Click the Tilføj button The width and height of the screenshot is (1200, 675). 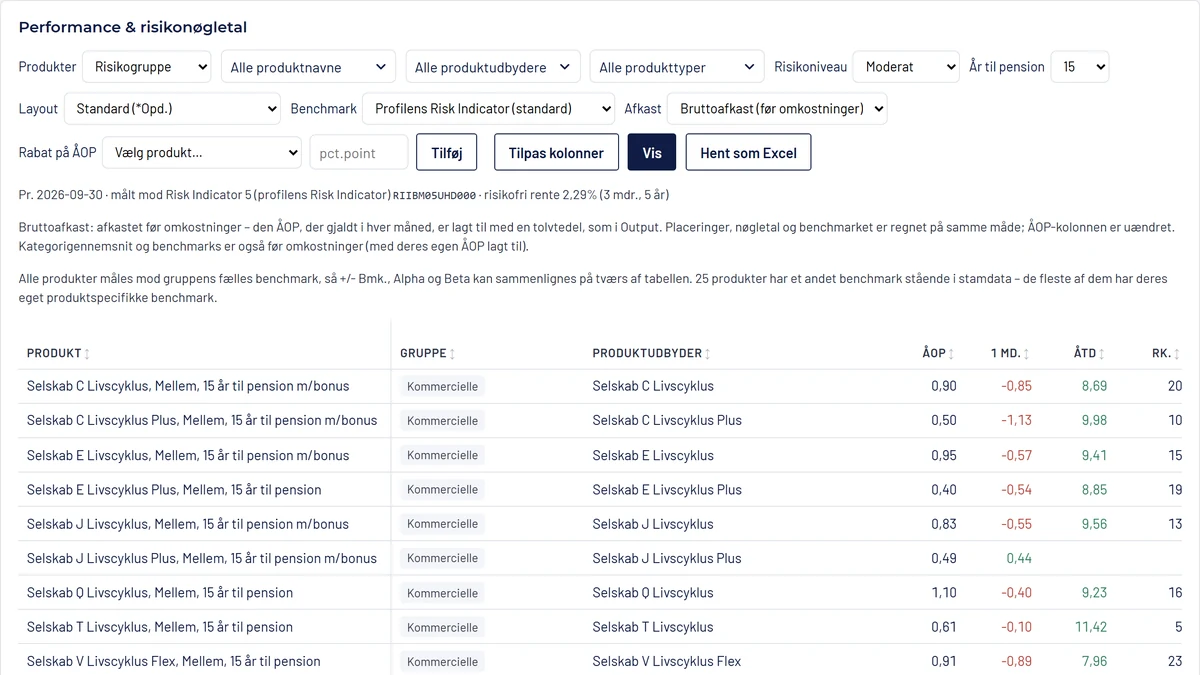click(446, 153)
